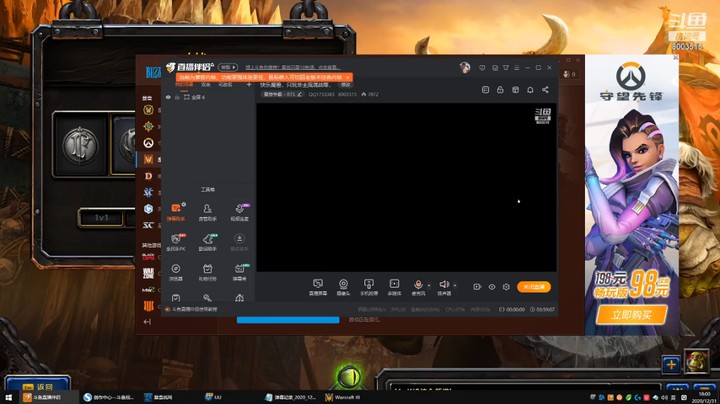Open the green-tagged tool in the toolbox middle row
Image resolution: width=720 pixels, height=404 pixels.
click(207, 242)
